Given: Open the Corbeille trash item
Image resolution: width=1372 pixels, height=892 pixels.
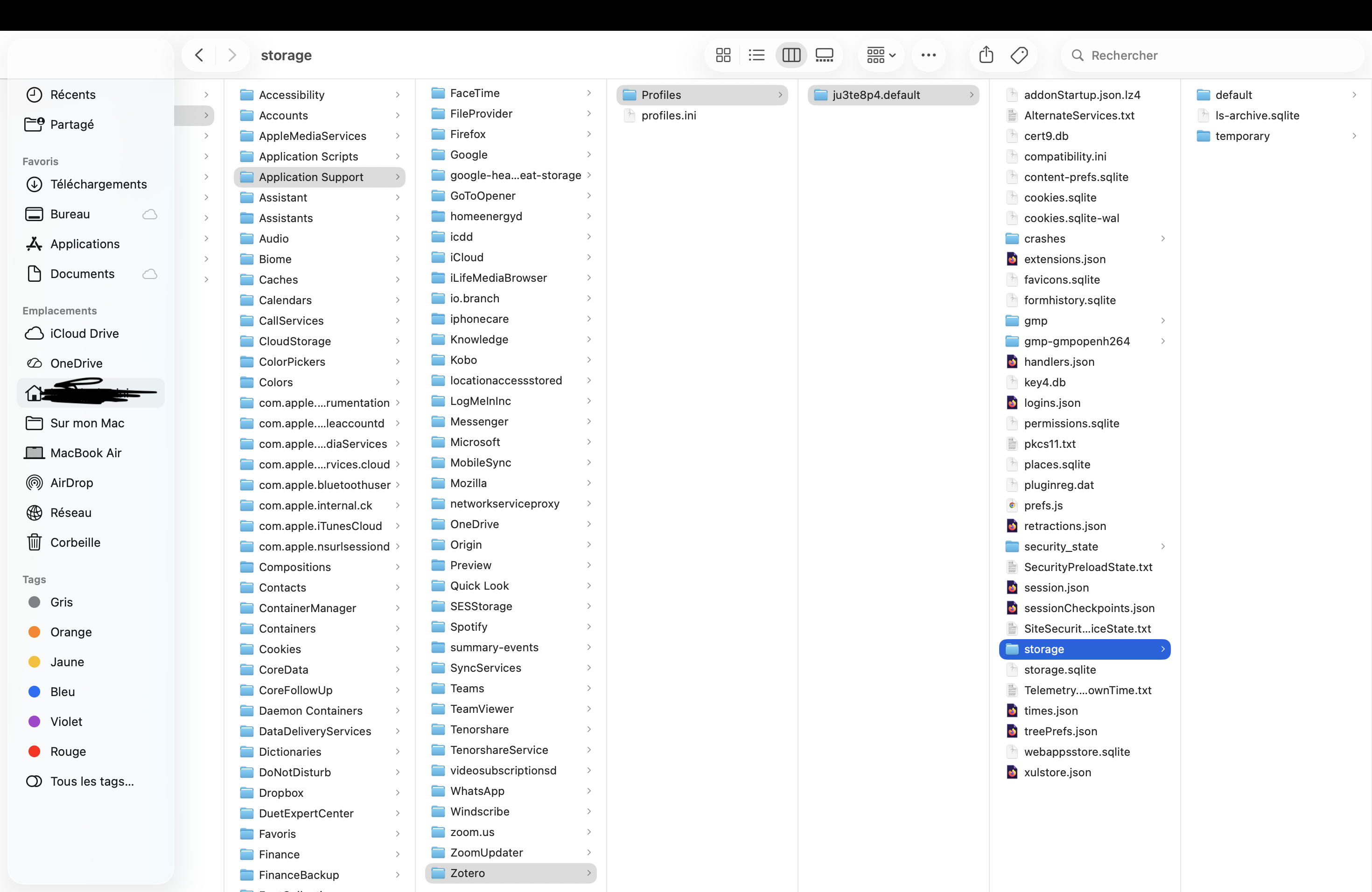Looking at the screenshot, I should (x=75, y=542).
